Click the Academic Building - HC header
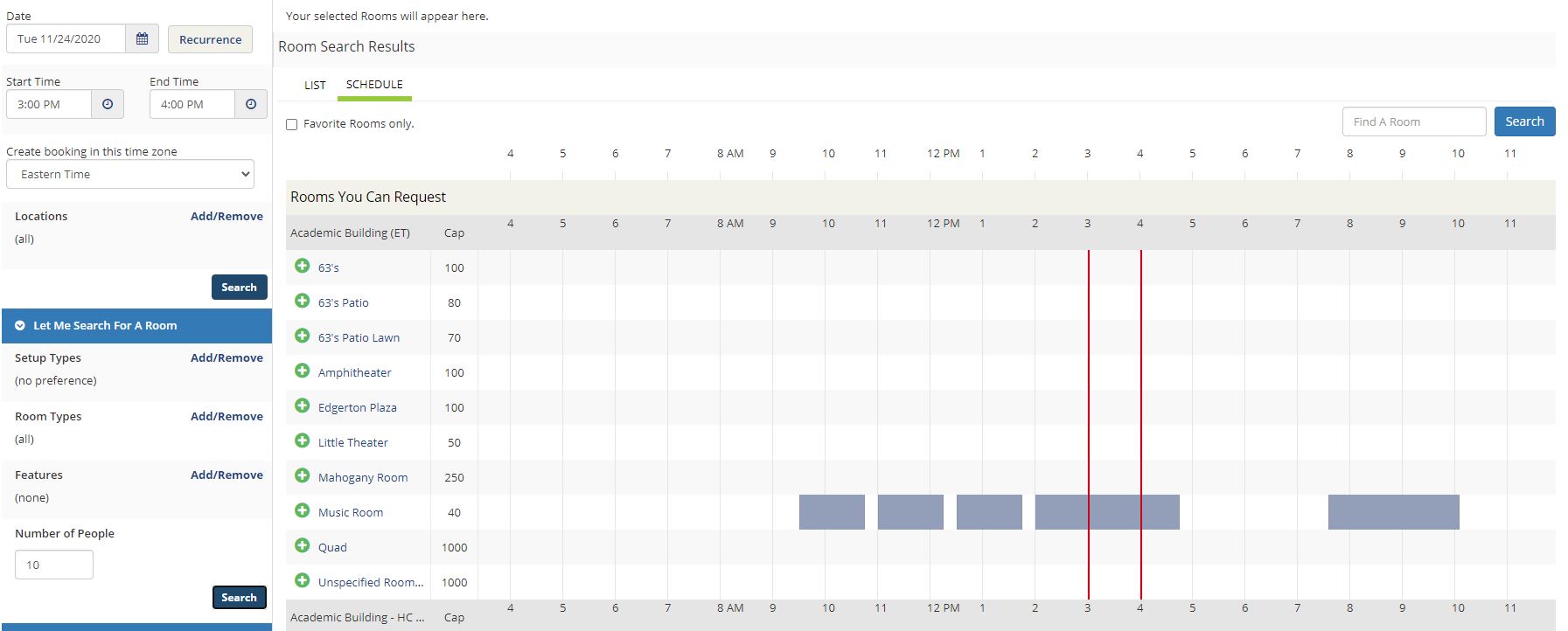The height and width of the screenshot is (631, 1568). tap(357, 617)
